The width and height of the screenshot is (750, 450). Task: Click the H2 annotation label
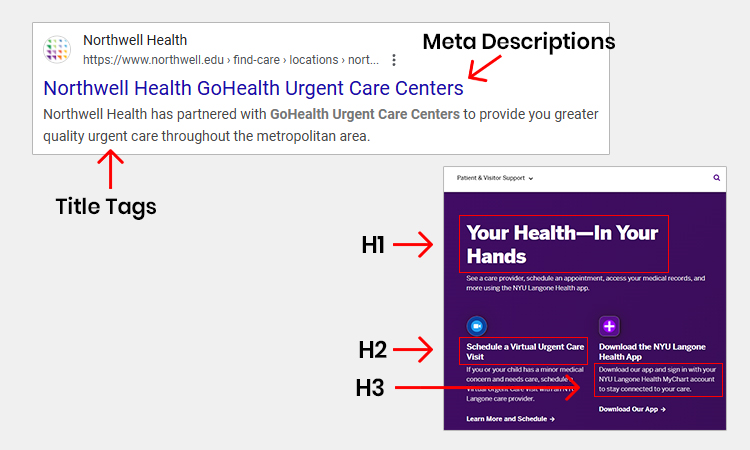coord(374,350)
